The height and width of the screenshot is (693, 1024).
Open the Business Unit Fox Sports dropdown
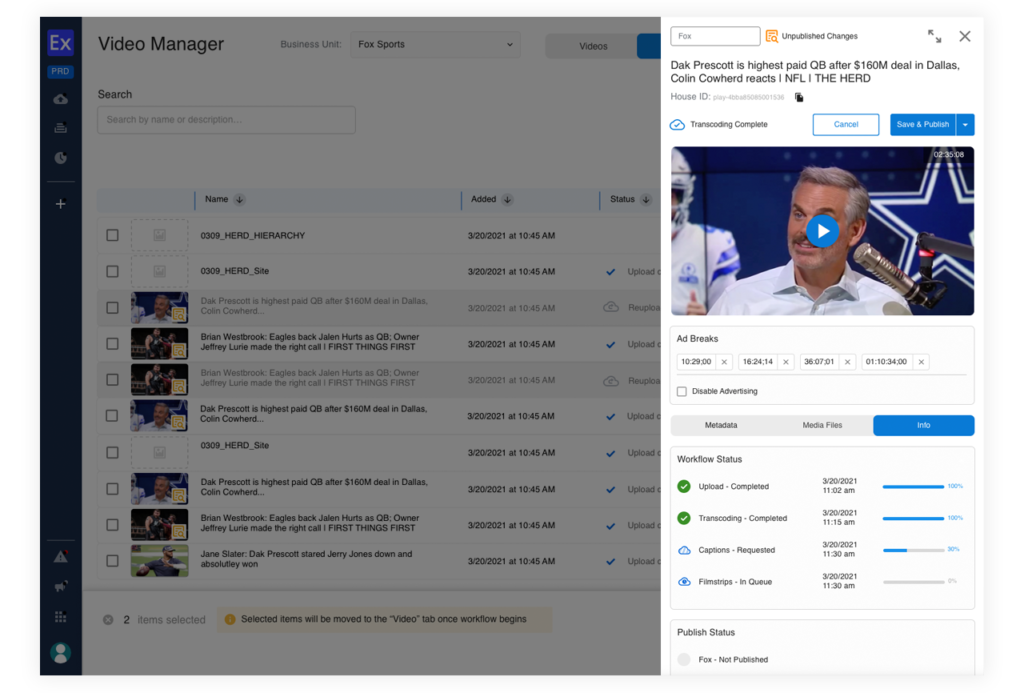click(x=435, y=45)
